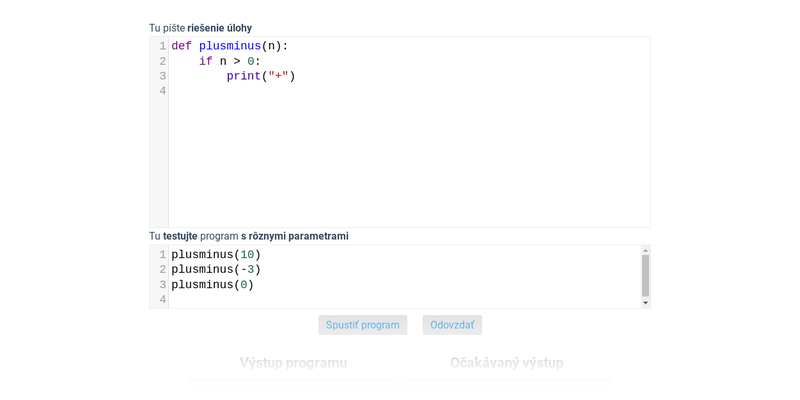The image size is (800, 400).
Task: Click scrollbar up arrow in test editor
Action: [645, 251]
